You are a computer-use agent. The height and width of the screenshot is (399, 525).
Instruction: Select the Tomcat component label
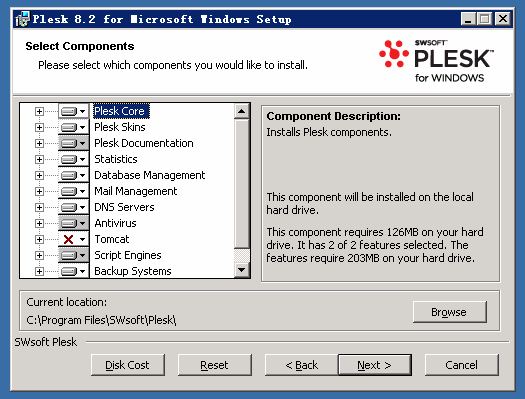111,239
